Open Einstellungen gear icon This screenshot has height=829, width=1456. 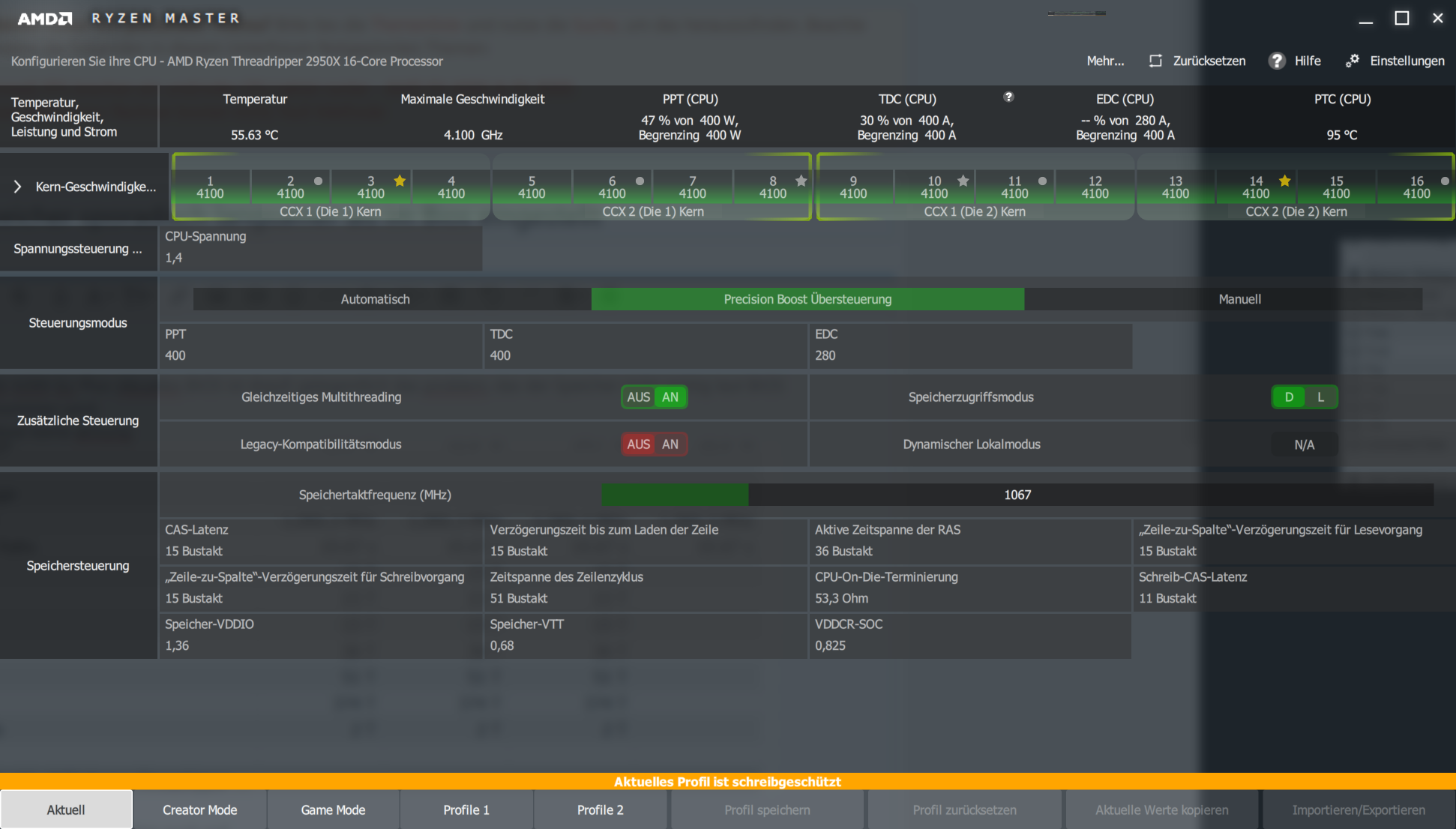pyautogui.click(x=1353, y=61)
